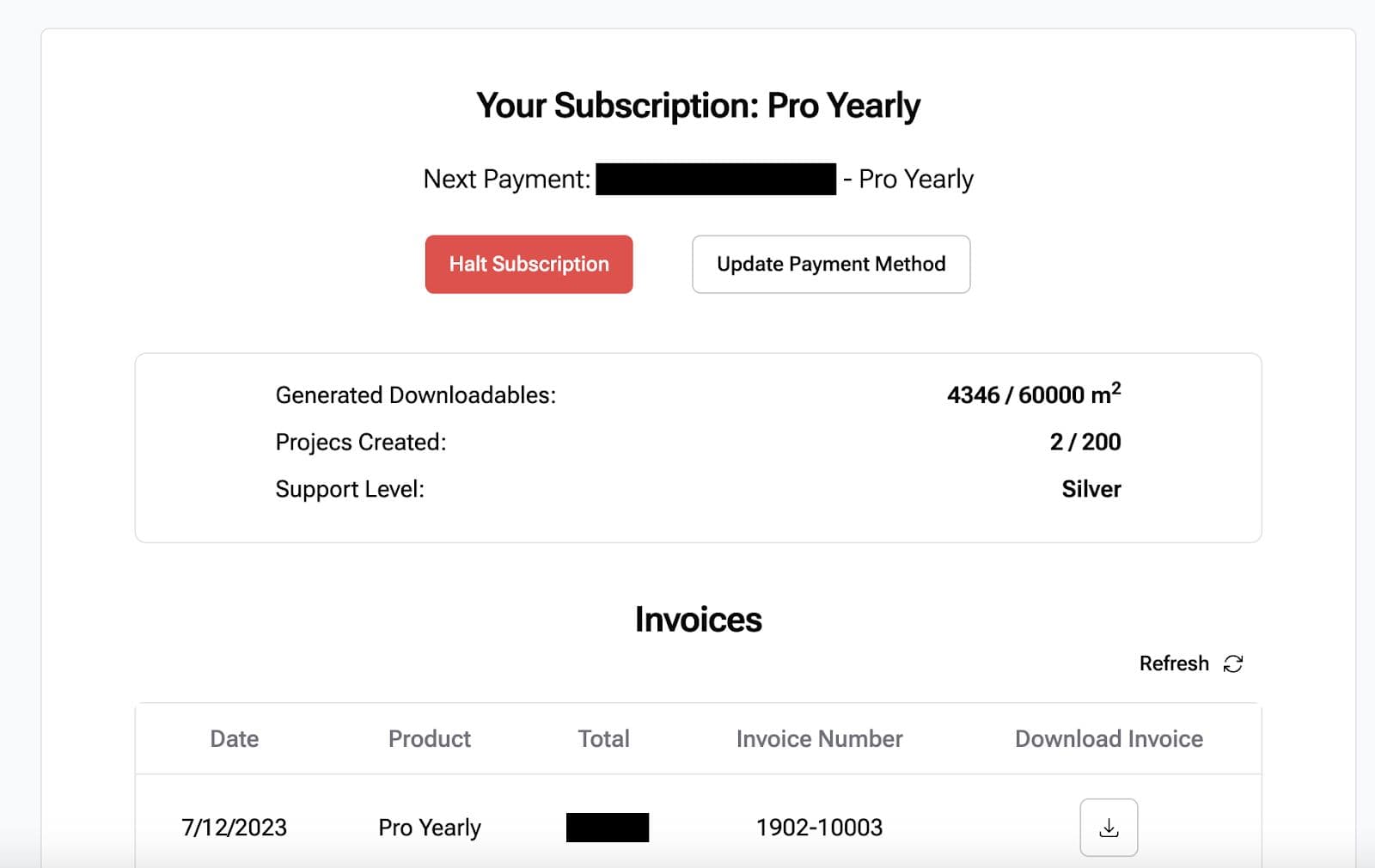Click the redacted total in the invoice row
Viewport: 1375px width, 868px height.
(x=607, y=828)
